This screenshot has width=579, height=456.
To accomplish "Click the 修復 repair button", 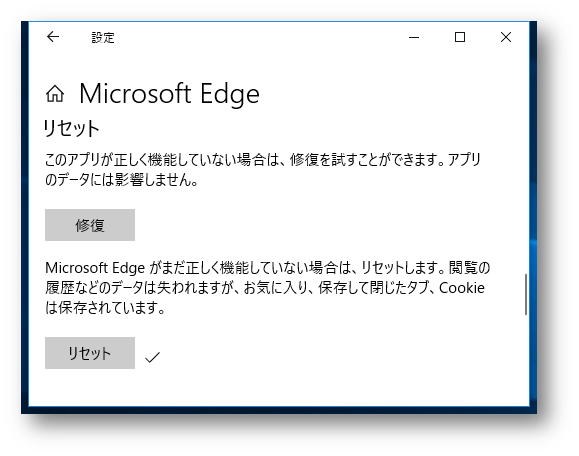I will coord(90,225).
